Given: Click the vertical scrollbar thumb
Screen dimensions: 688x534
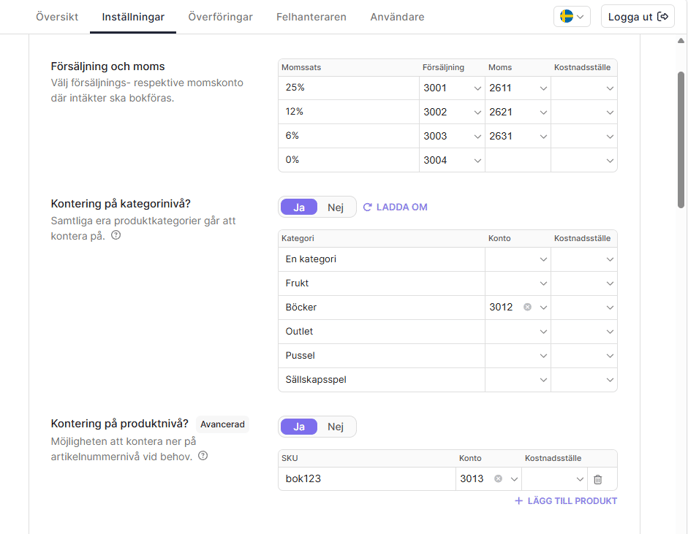Looking at the screenshot, I should 681,140.
